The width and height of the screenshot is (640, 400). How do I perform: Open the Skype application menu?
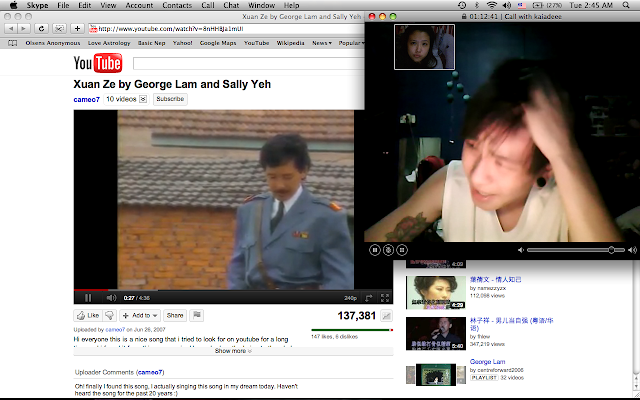[x=38, y=5]
